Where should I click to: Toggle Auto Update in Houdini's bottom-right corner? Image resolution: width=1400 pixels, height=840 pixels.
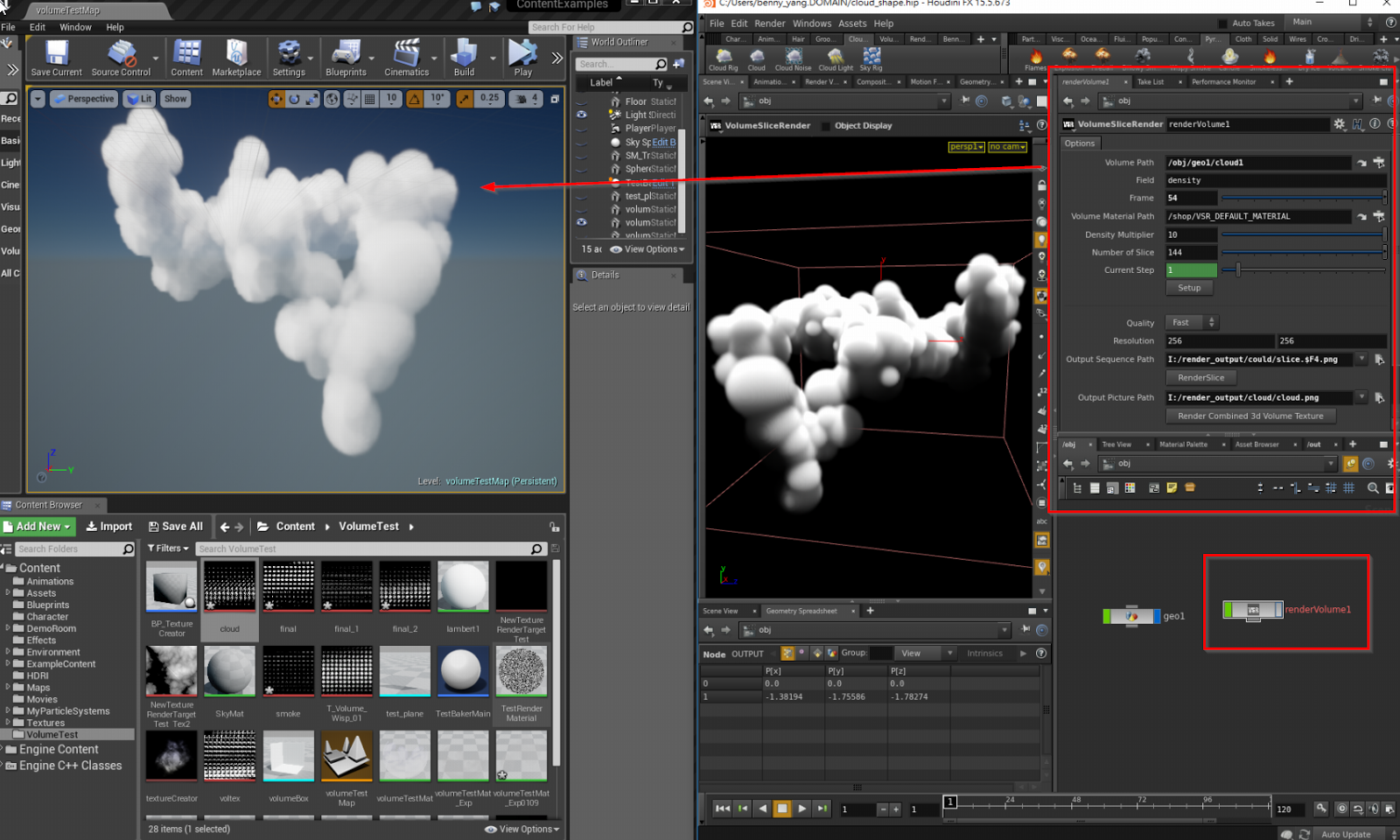(1347, 834)
